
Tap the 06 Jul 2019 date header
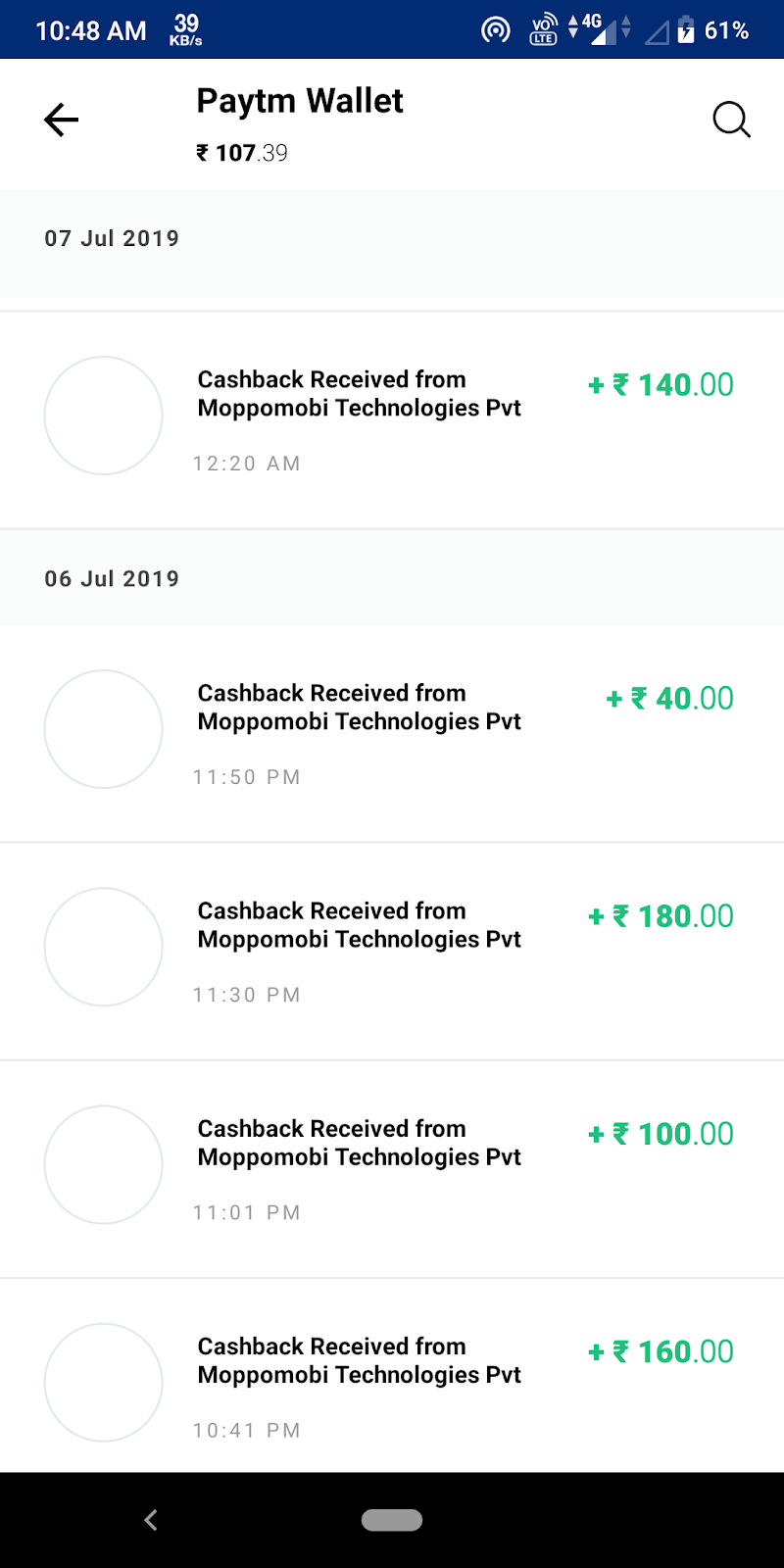[x=112, y=578]
